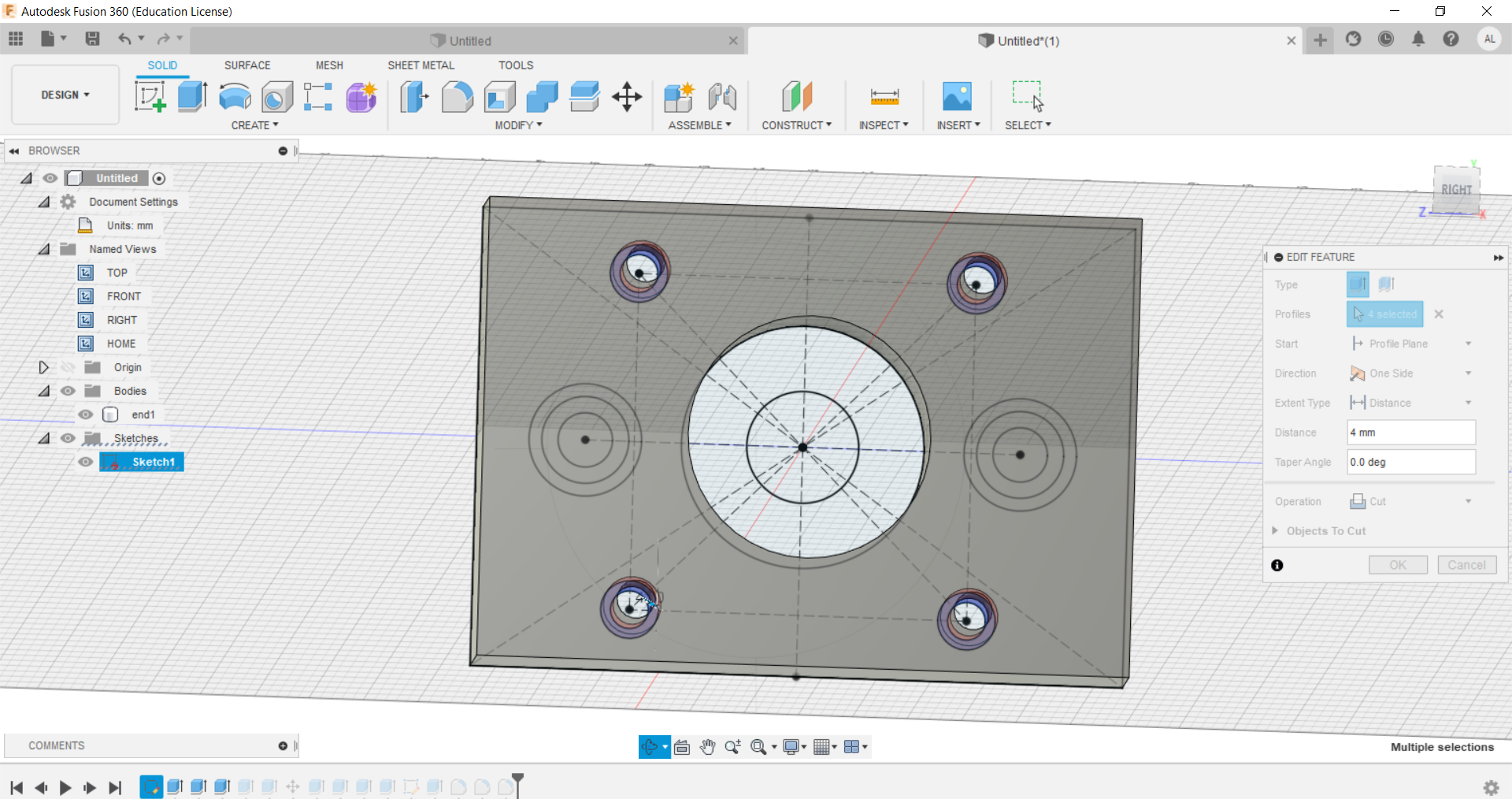The height and width of the screenshot is (799, 1512).
Task: Expand the Origin folder in browser
Action: tap(43, 367)
